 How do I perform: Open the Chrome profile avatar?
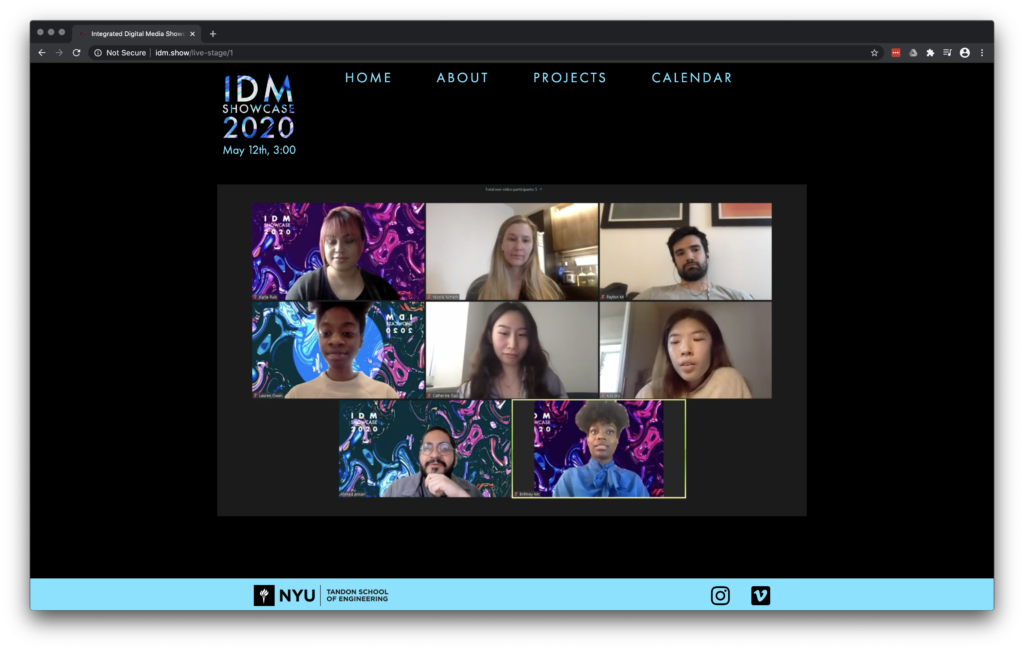(x=965, y=53)
